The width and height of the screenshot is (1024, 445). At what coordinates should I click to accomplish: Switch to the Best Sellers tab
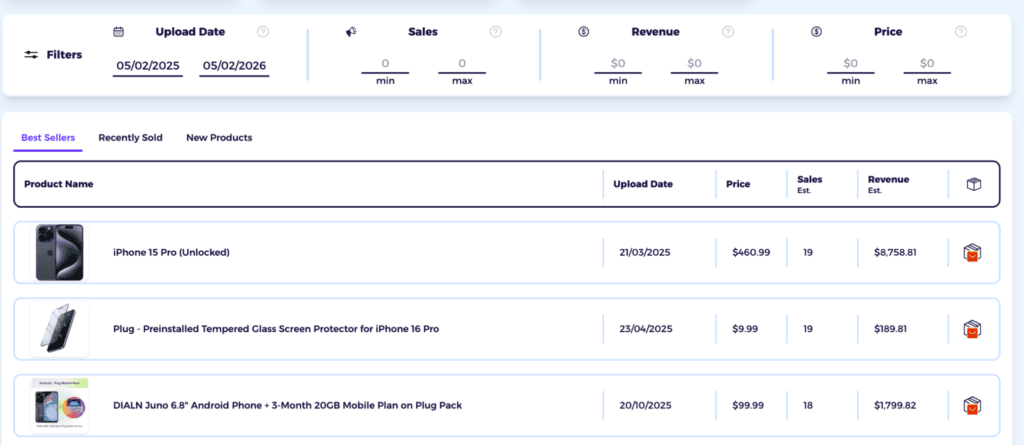coord(48,138)
